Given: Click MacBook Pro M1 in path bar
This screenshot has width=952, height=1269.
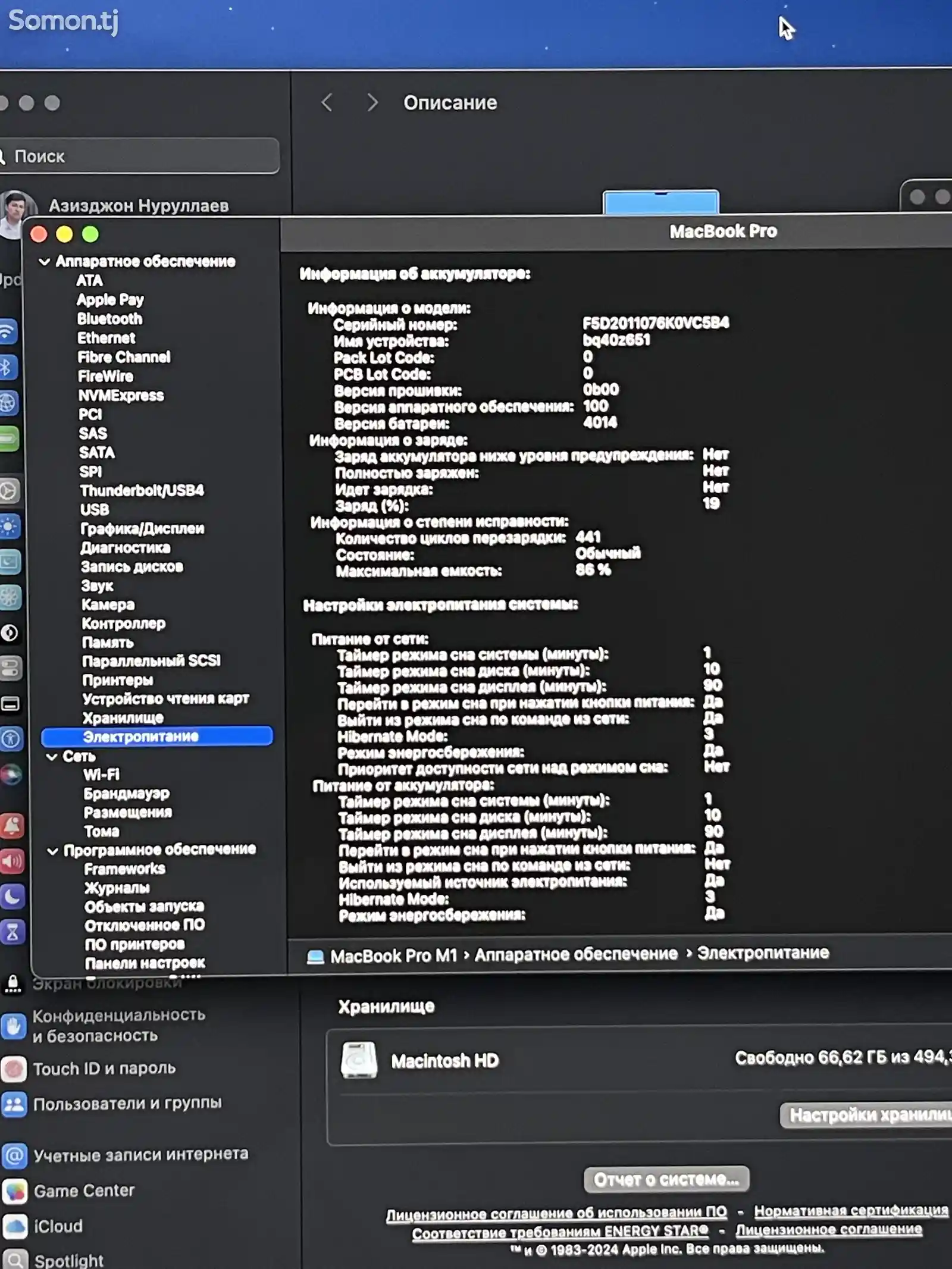Looking at the screenshot, I should 382,956.
